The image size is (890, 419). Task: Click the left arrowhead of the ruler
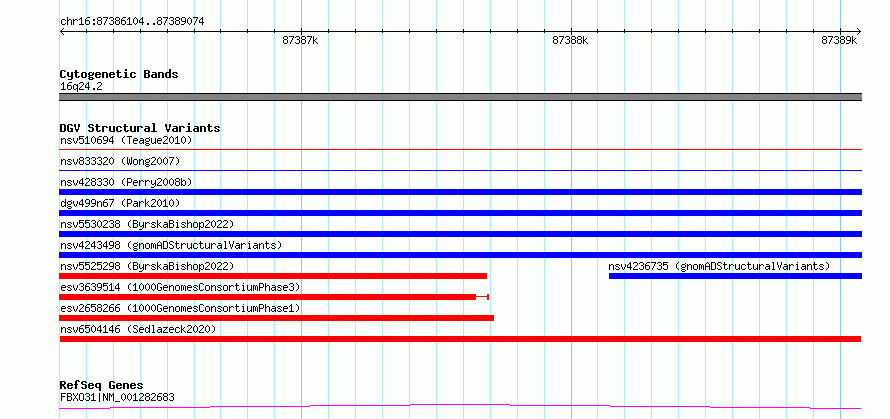62,31
